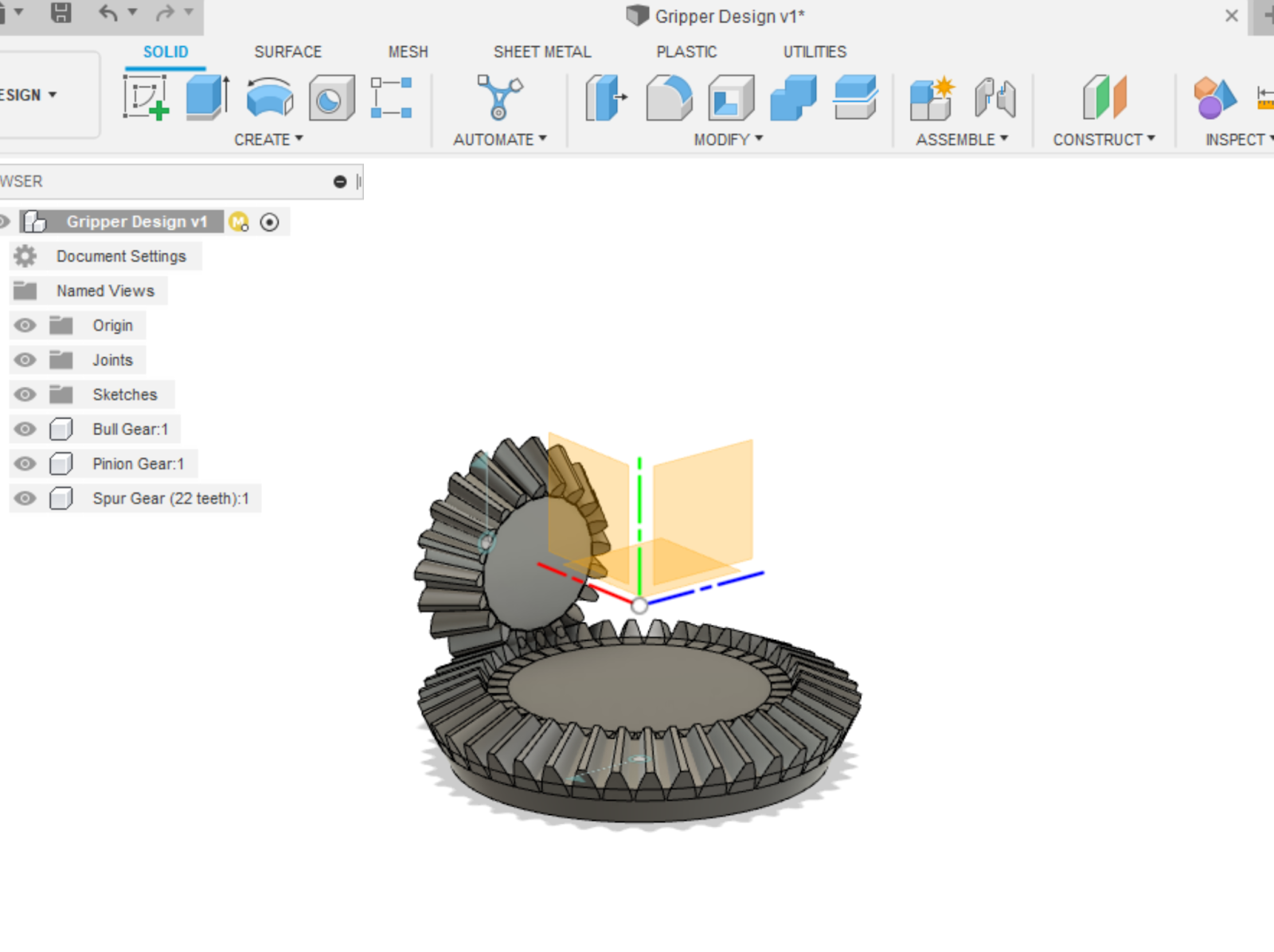Open the MODIFY dropdown menu
The height and width of the screenshot is (952, 1274).
pyautogui.click(x=729, y=139)
